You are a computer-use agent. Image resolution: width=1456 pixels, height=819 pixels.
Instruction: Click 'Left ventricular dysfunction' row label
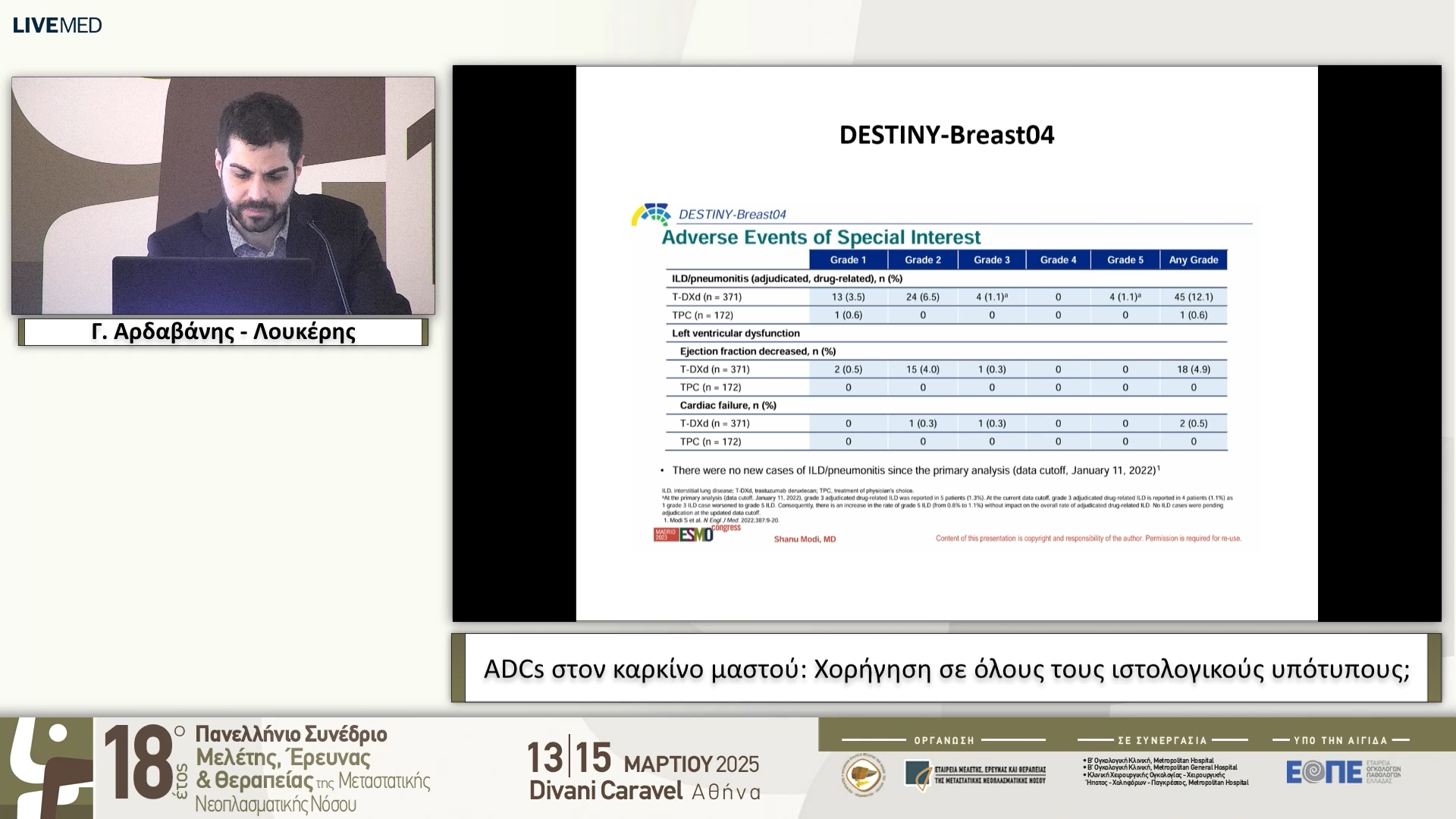point(736,334)
